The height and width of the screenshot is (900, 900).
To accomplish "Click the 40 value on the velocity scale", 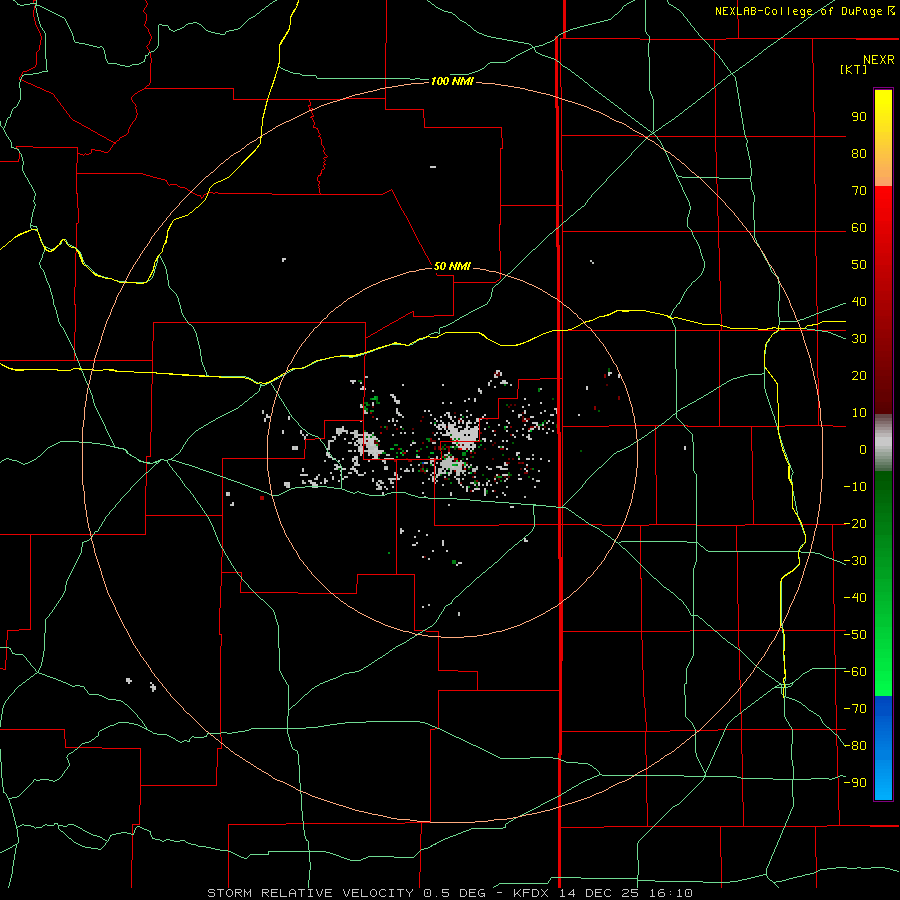I will 859,302.
